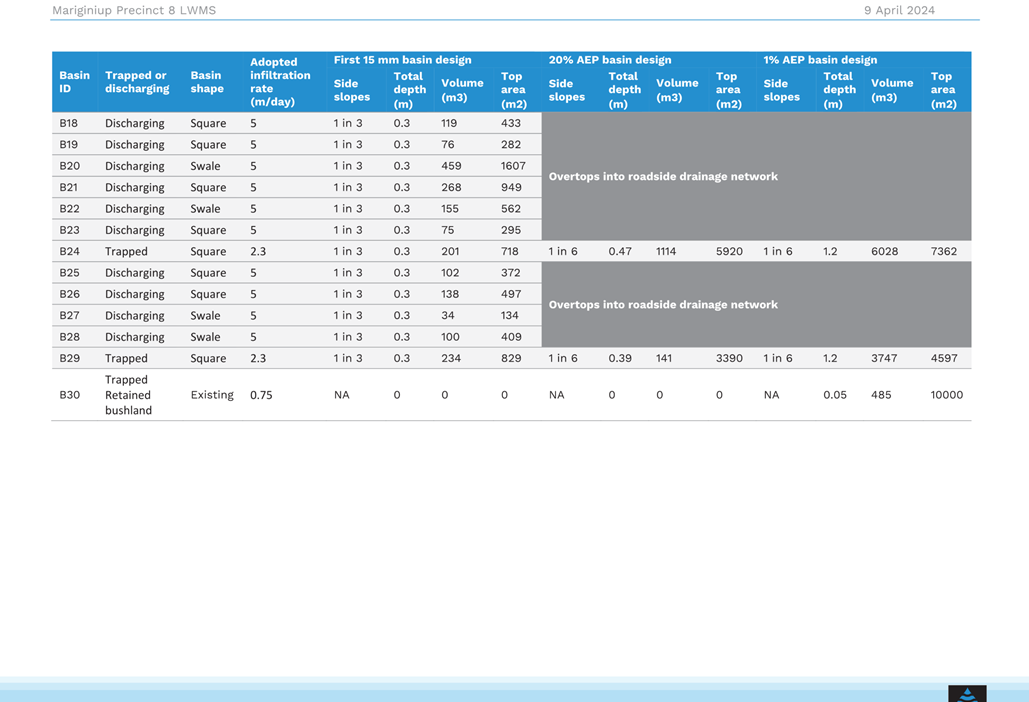This screenshot has height=702, width=1029.
Task: Click the 'Trapped or discharging' column header
Action: tap(137, 82)
